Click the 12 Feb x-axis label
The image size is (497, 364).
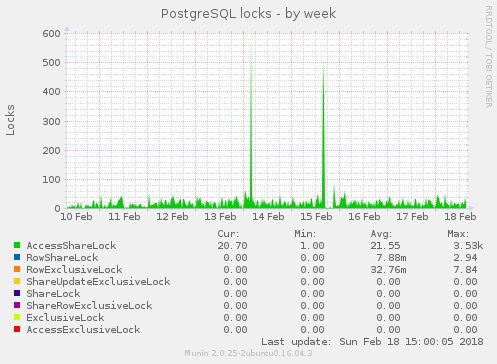172,217
